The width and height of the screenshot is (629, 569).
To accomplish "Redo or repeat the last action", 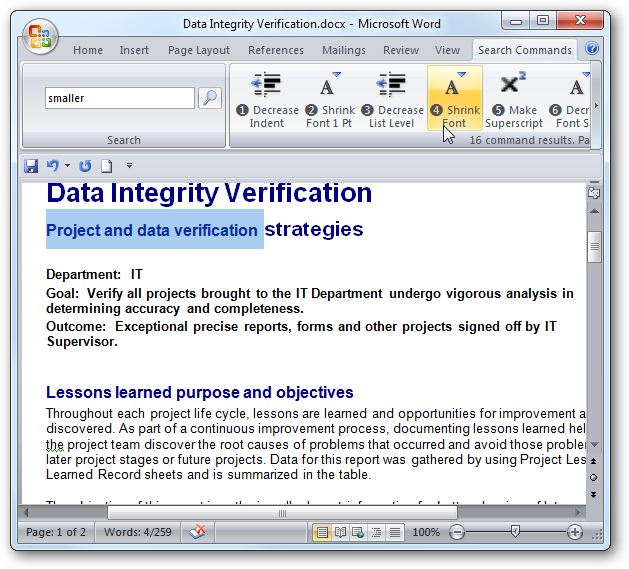I will click(x=85, y=166).
